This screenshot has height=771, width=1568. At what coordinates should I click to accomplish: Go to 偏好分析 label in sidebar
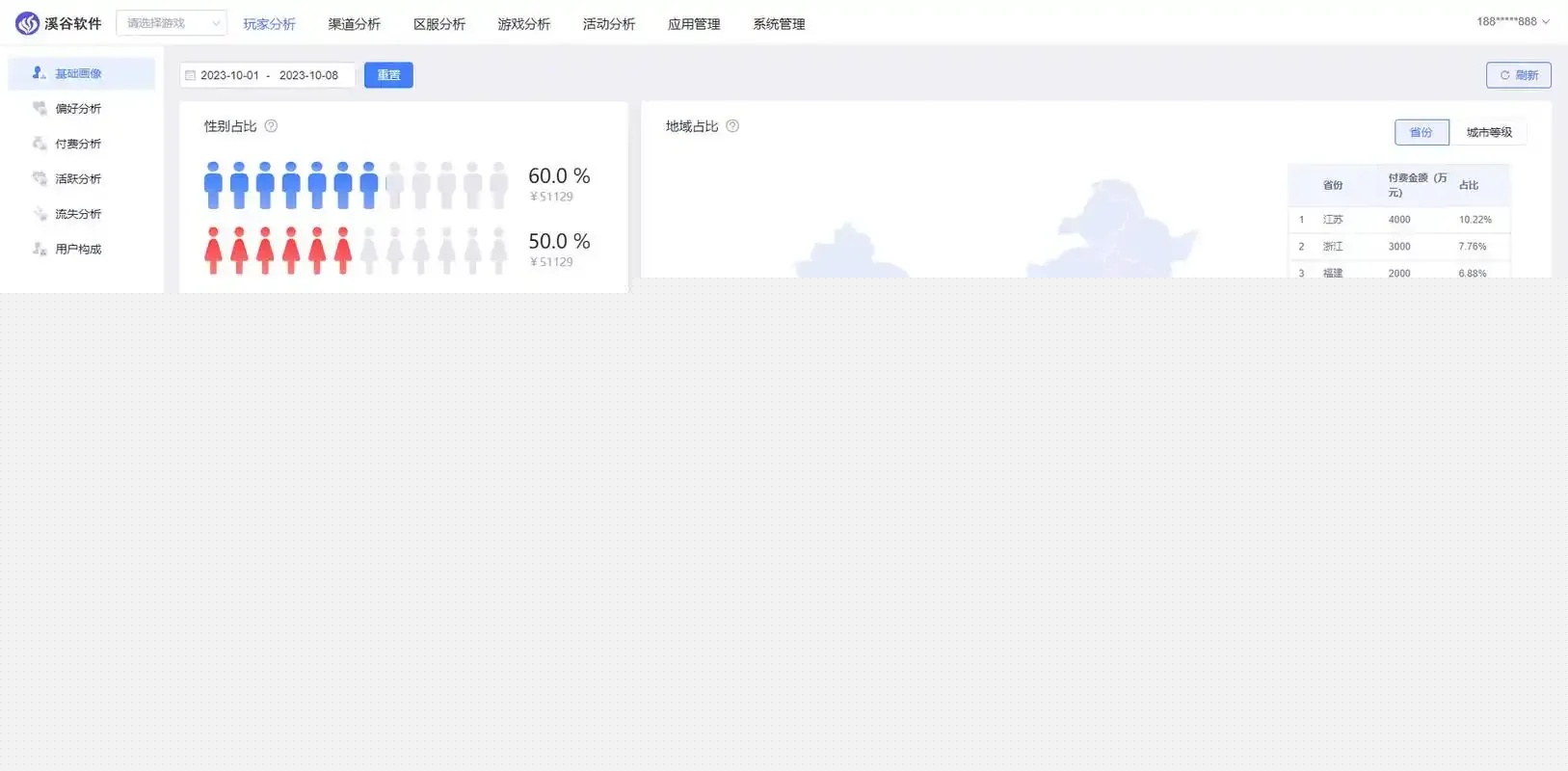click(78, 109)
